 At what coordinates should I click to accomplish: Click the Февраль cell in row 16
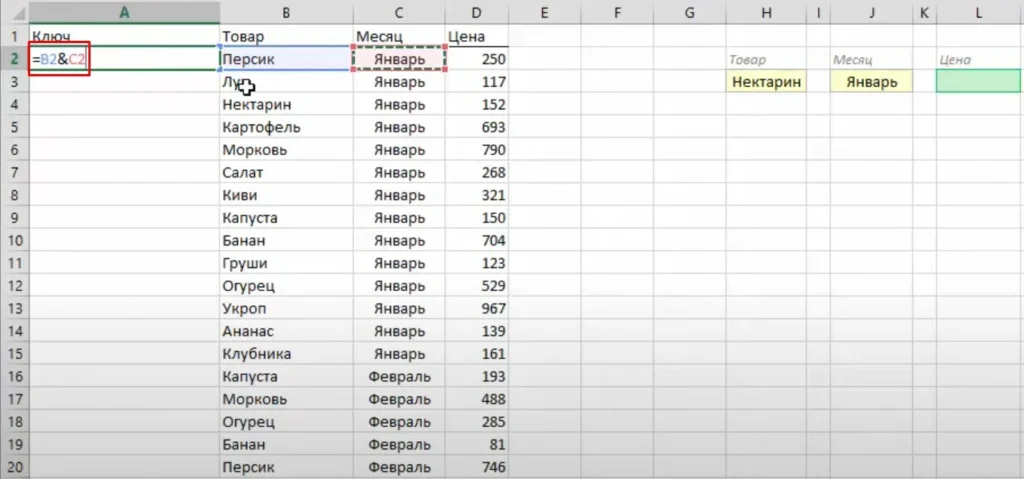click(x=399, y=376)
